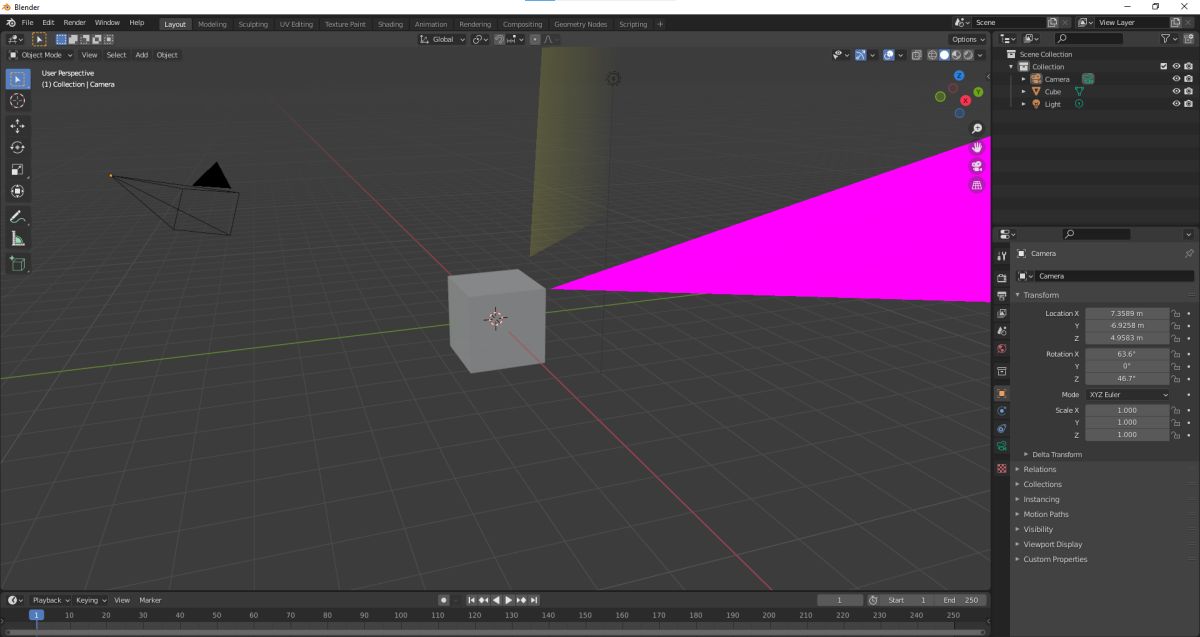
Task: Add new collection in the outliner
Action: tap(1188, 38)
